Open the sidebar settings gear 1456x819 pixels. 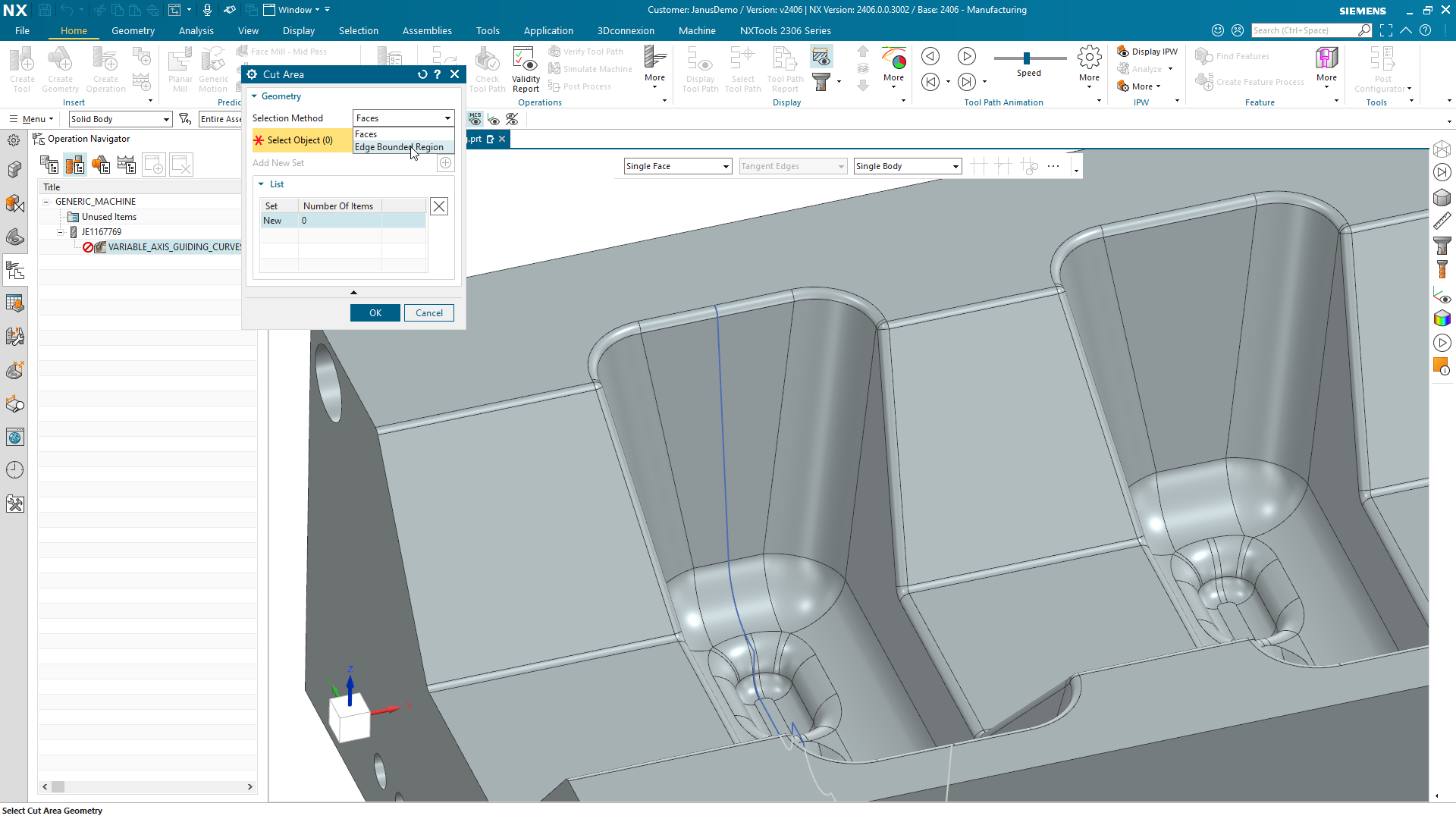[14, 140]
